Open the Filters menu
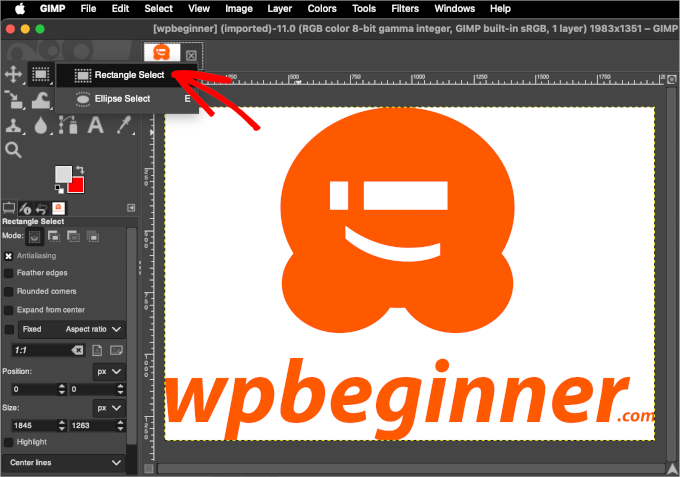Screen dimensions: 680x477 coord(404,8)
